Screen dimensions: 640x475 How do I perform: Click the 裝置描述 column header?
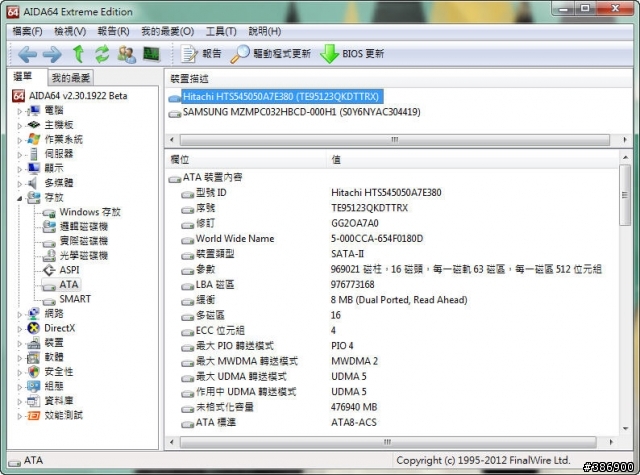pyautogui.click(x=399, y=79)
